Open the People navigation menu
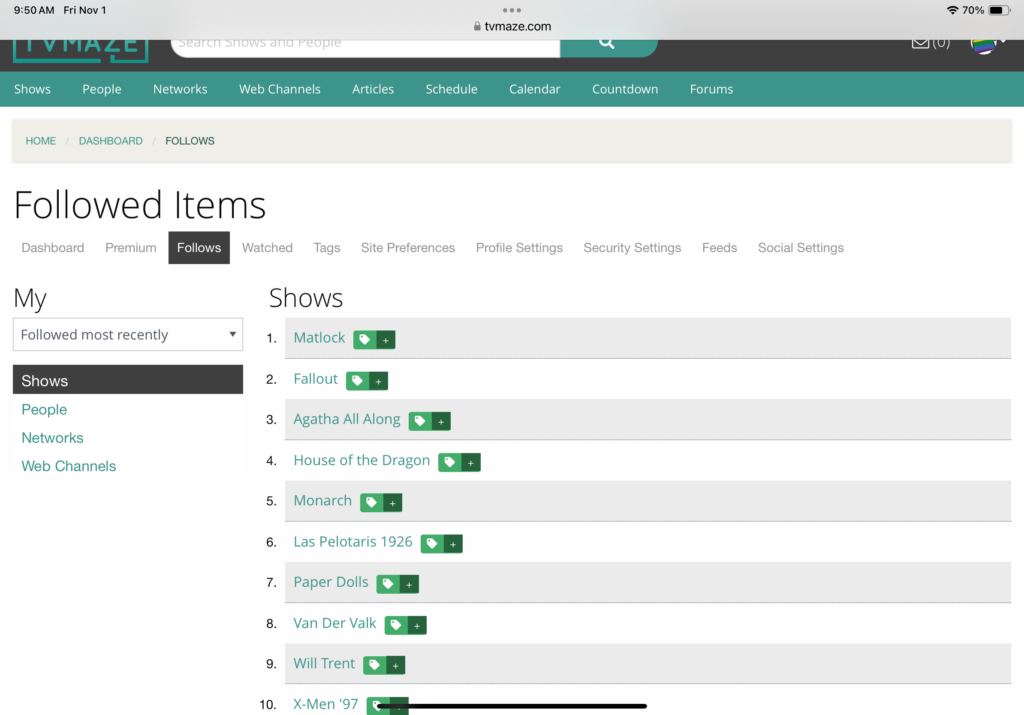The height and width of the screenshot is (715, 1024). [x=102, y=89]
